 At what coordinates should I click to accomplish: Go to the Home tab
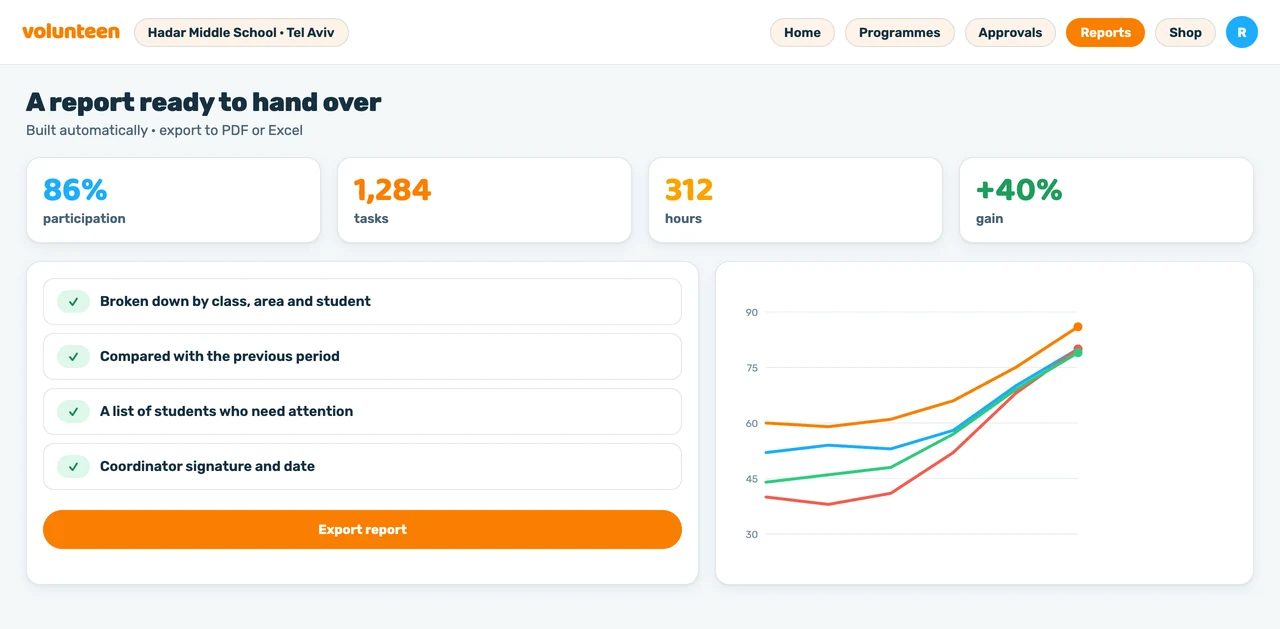(802, 32)
